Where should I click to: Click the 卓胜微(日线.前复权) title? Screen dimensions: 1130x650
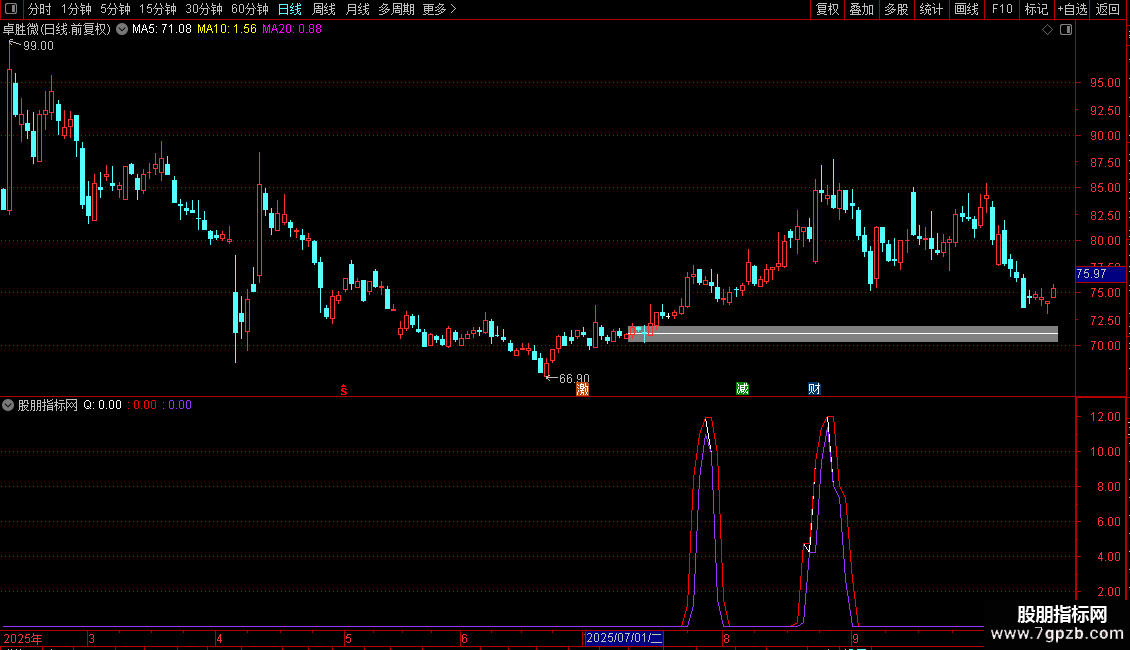click(57, 29)
